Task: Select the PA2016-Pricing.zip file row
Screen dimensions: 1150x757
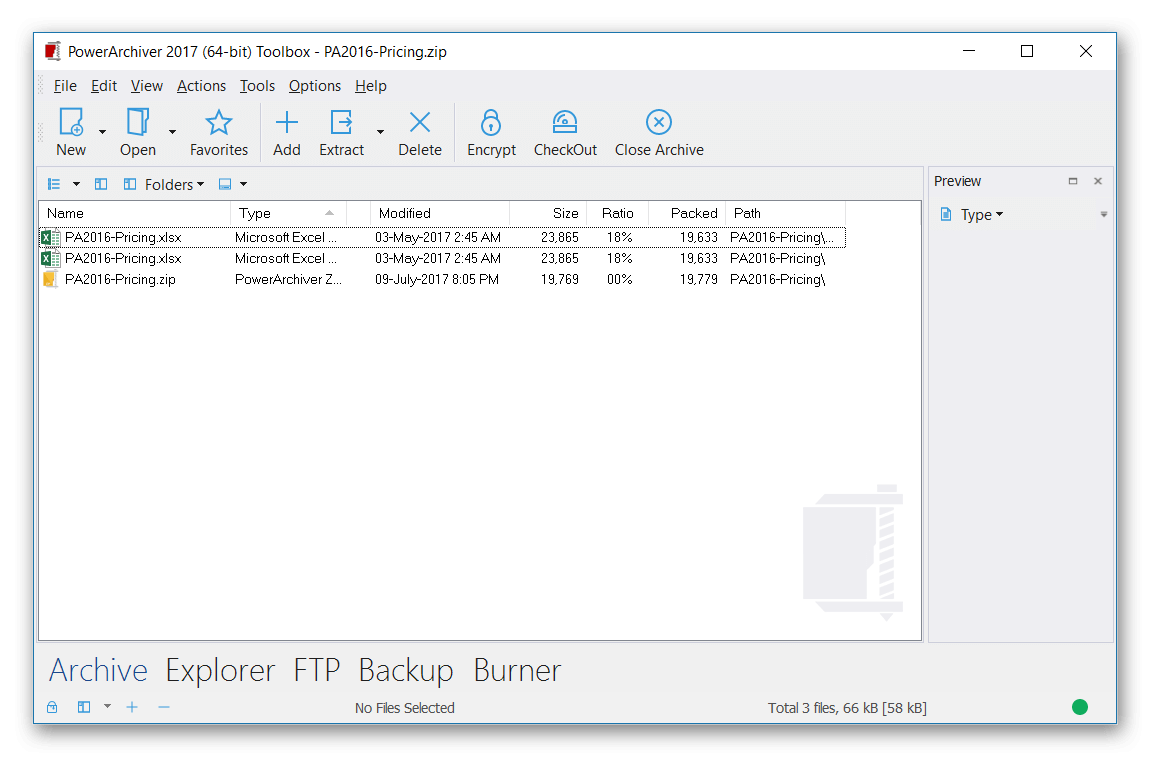Action: (120, 280)
